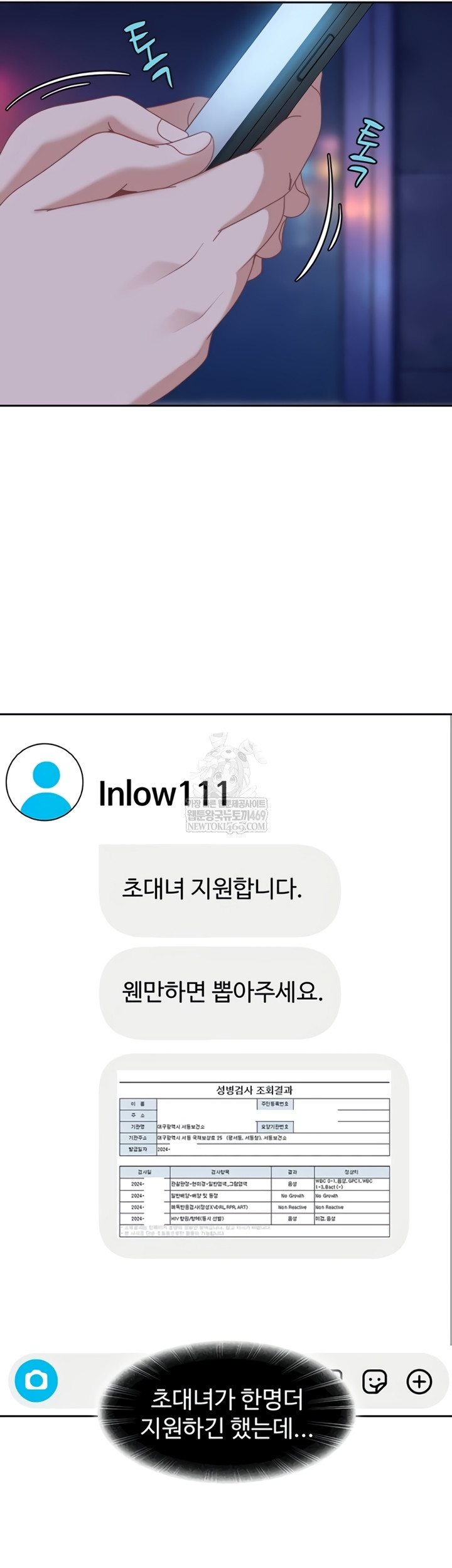This screenshot has height=1568, width=452.
Task: Click the '결과' column header in document
Action: coord(292,1171)
